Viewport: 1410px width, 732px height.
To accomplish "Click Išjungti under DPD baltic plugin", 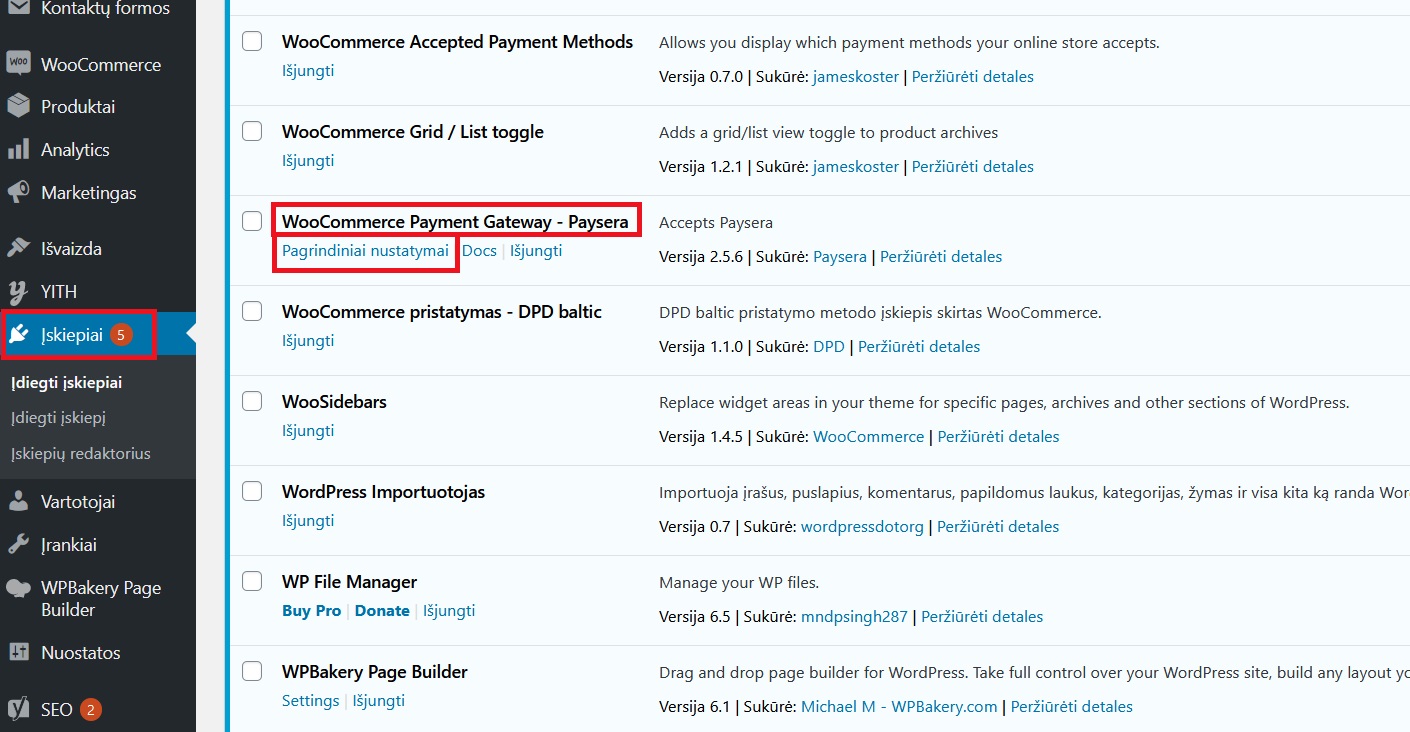I will coord(308,341).
